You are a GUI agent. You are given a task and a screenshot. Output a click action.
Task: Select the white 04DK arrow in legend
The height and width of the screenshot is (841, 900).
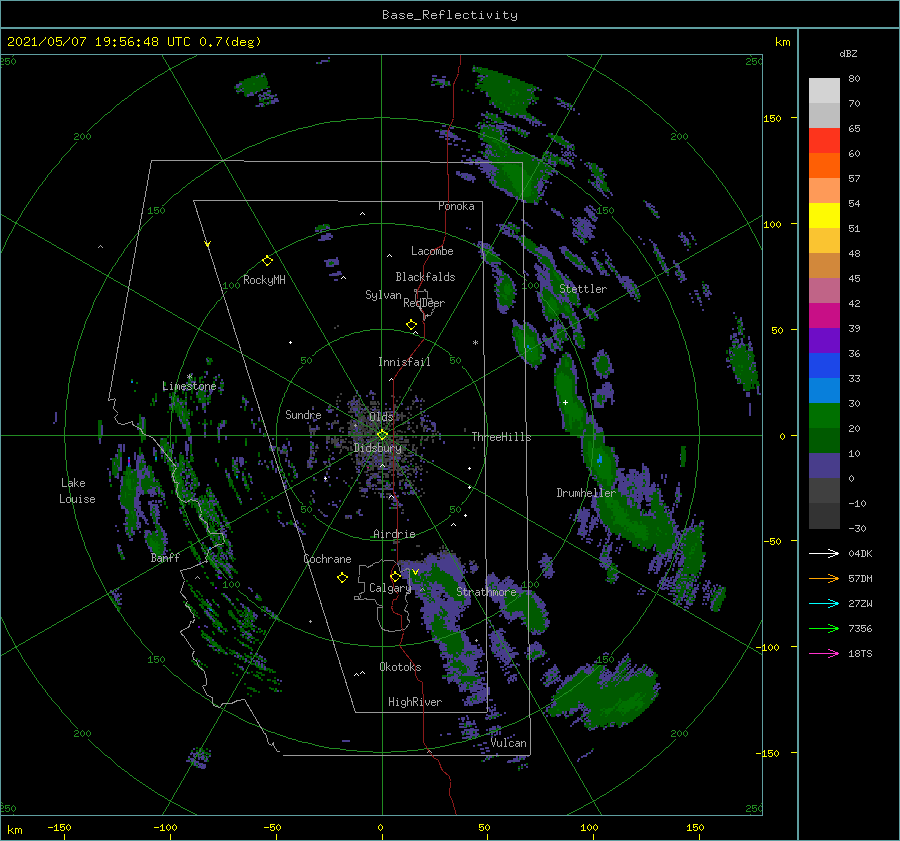pyautogui.click(x=824, y=553)
